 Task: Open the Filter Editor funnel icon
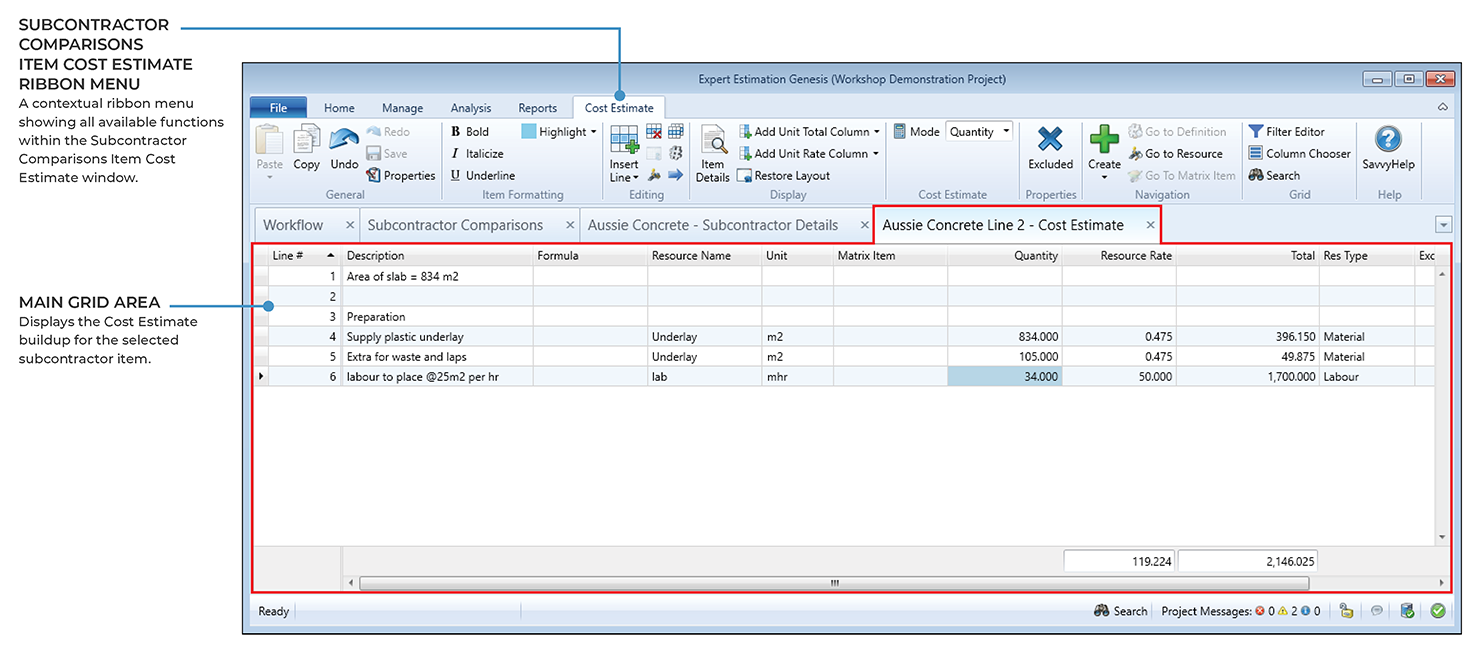[1256, 131]
